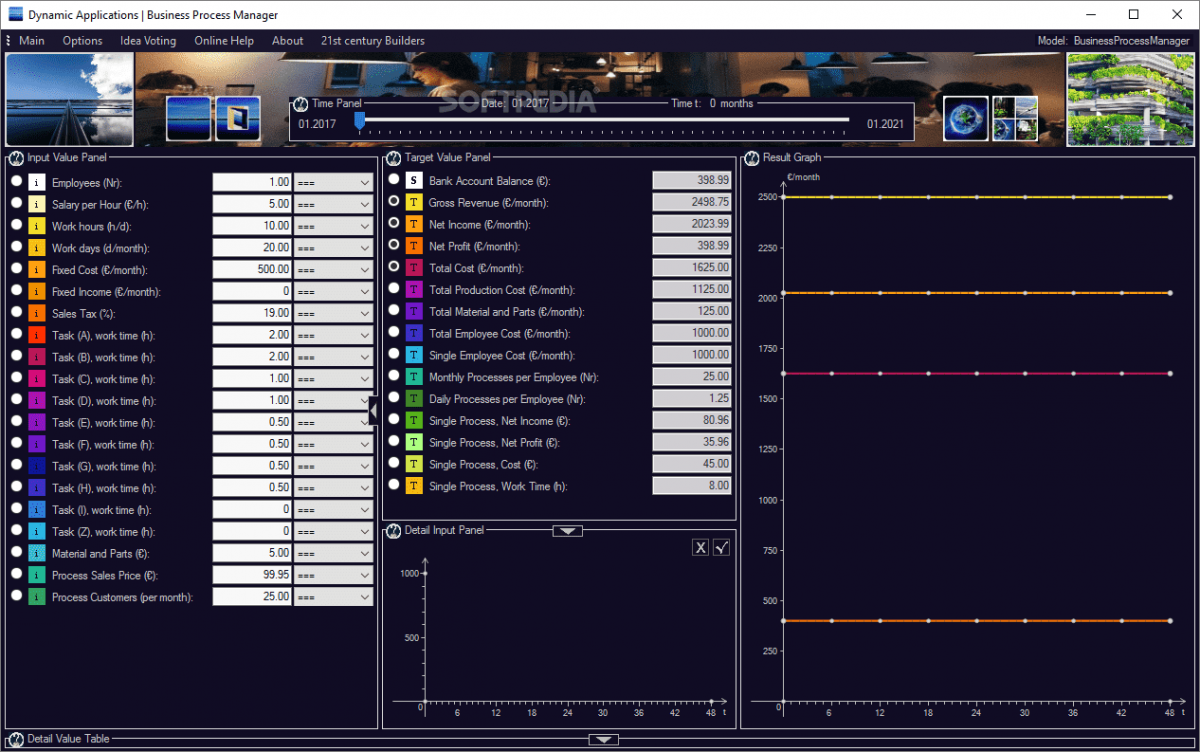Click the info icon next to Sales Tax
This screenshot has height=752, width=1200.
[x=37, y=313]
